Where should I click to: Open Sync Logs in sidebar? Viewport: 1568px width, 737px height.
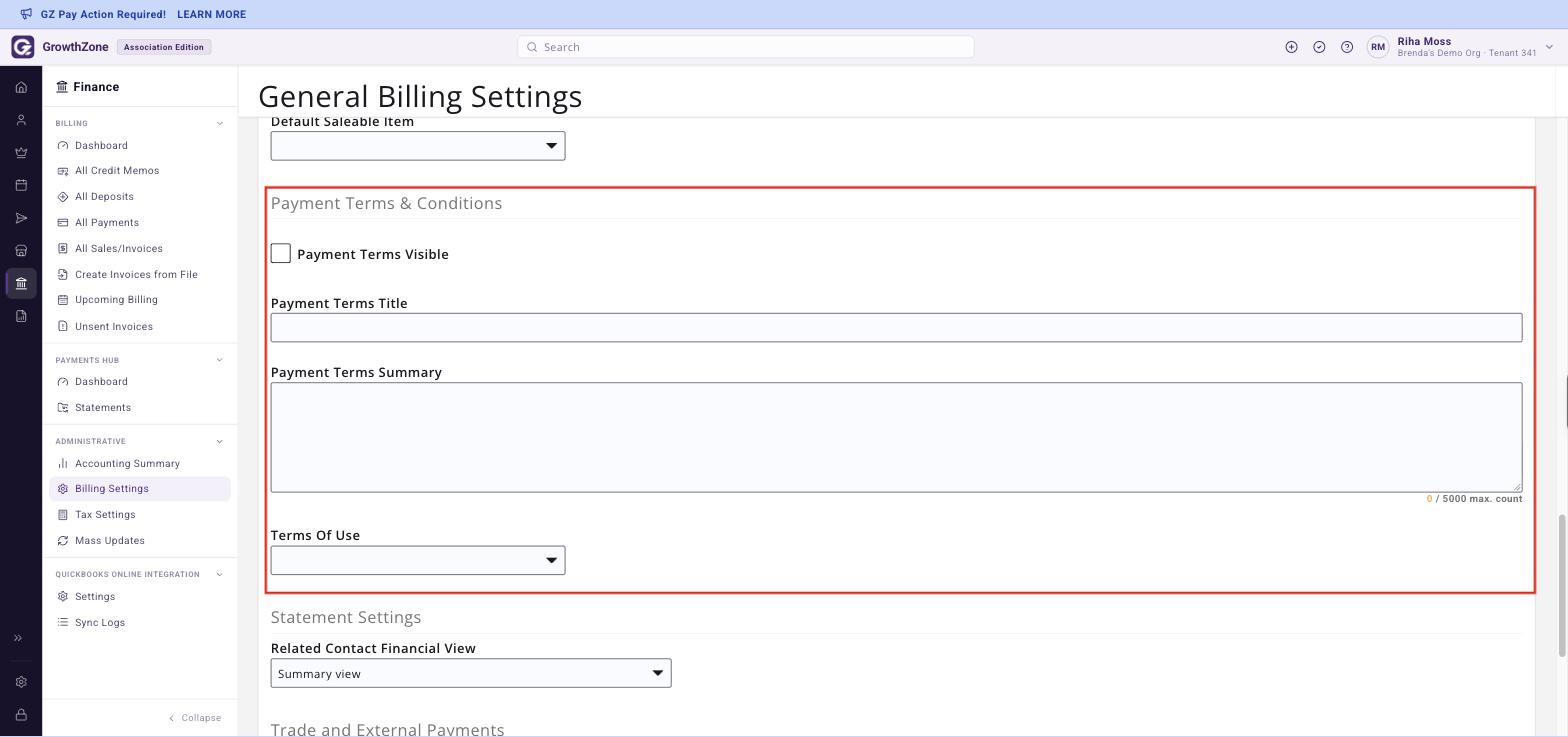click(100, 623)
